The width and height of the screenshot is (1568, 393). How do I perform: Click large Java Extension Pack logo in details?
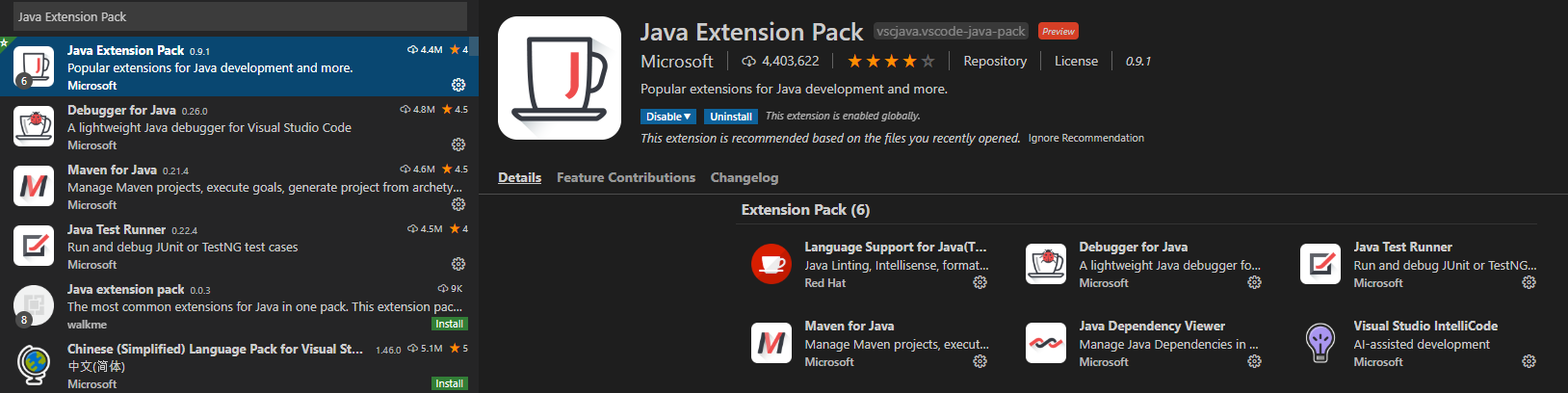560,78
